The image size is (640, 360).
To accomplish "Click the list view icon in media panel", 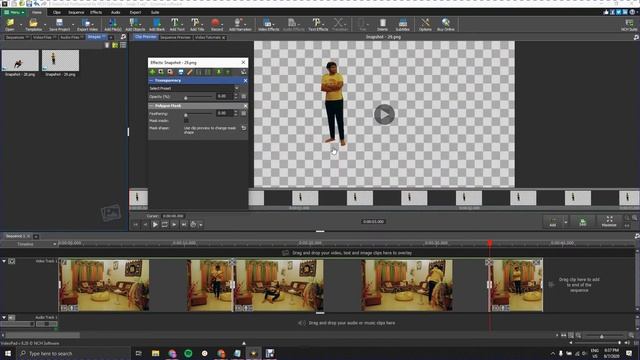I will 123,45.
